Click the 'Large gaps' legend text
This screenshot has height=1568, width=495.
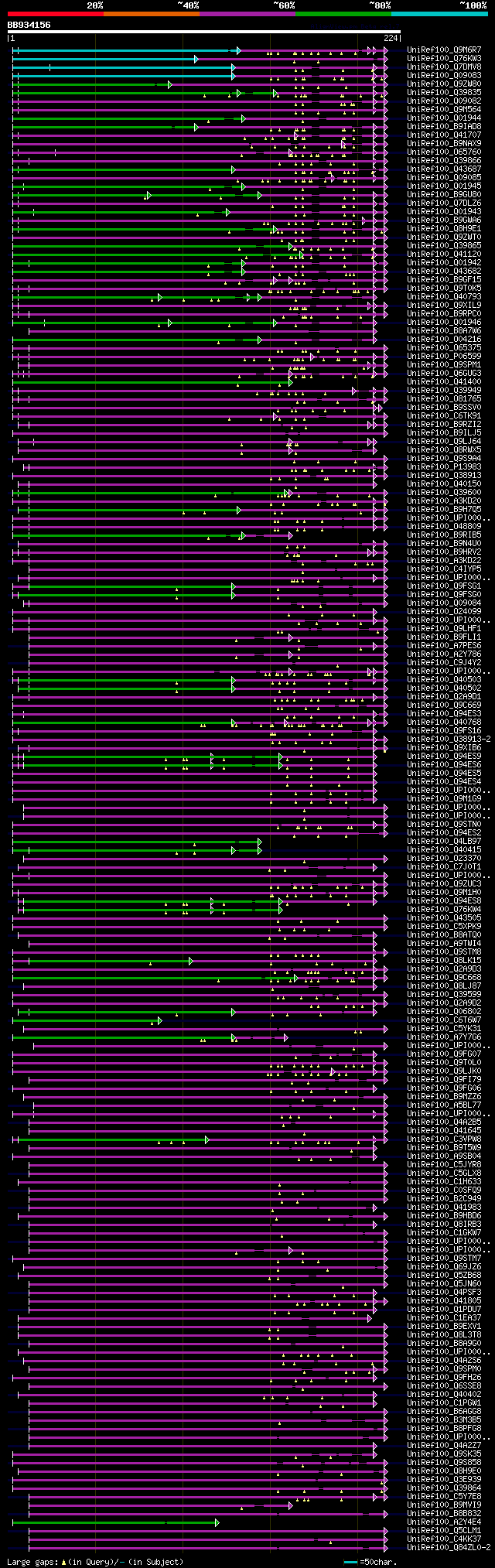point(96,1562)
